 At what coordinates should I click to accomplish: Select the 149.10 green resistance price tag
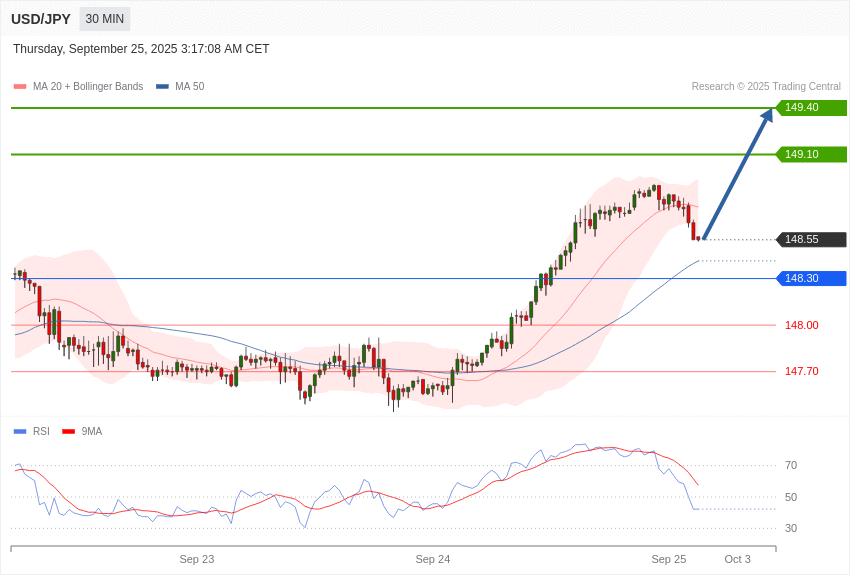(811, 155)
